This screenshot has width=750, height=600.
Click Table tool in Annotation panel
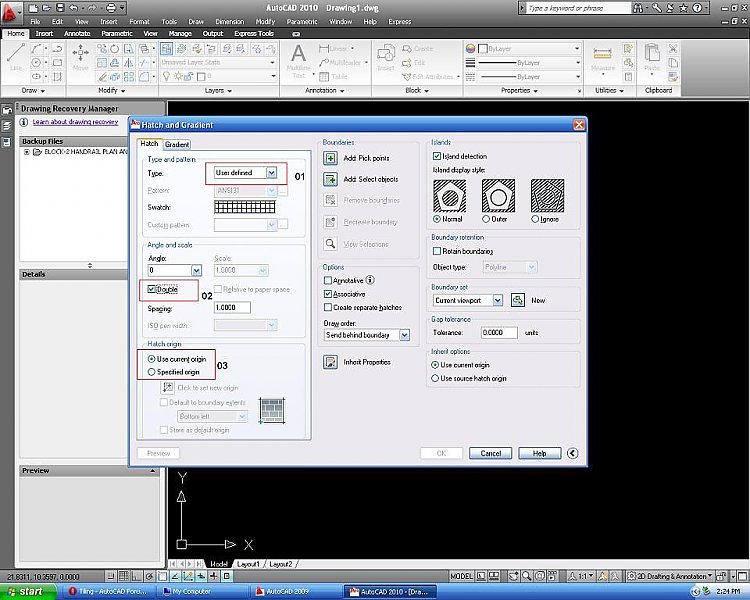pyautogui.click(x=333, y=77)
